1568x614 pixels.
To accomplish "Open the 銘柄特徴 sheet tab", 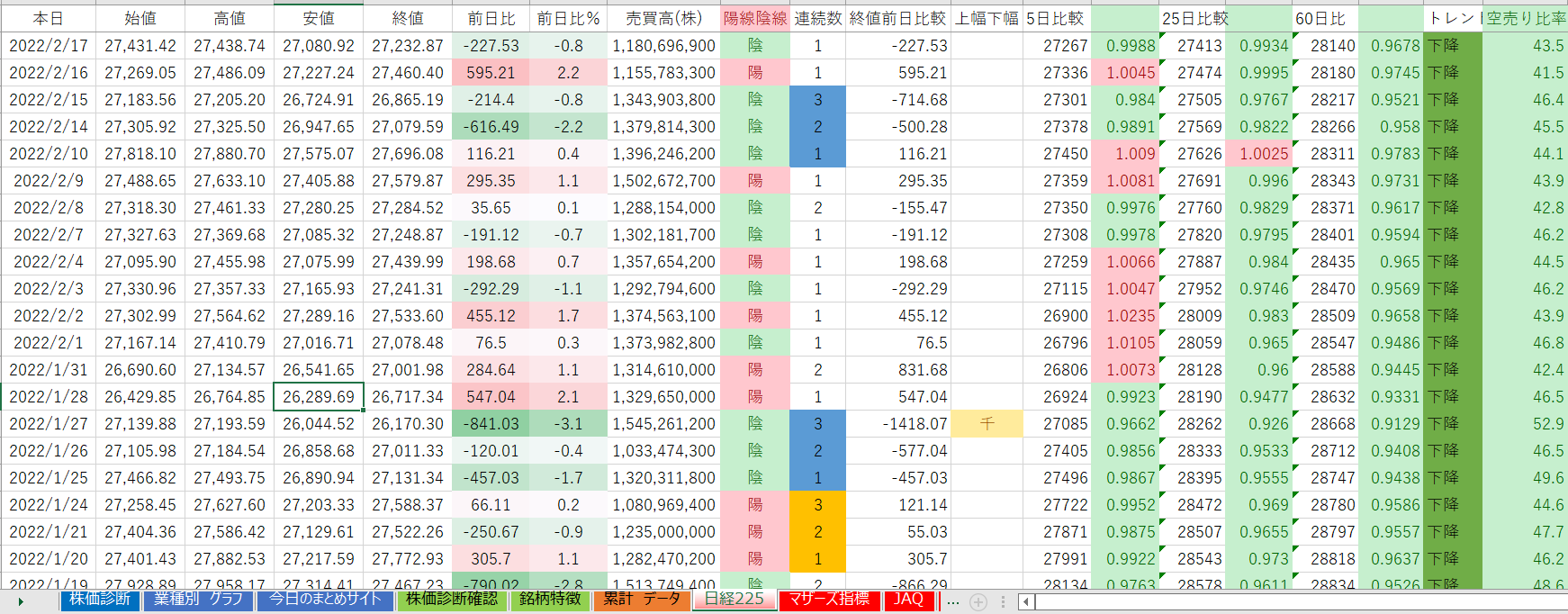I will pyautogui.click(x=550, y=600).
